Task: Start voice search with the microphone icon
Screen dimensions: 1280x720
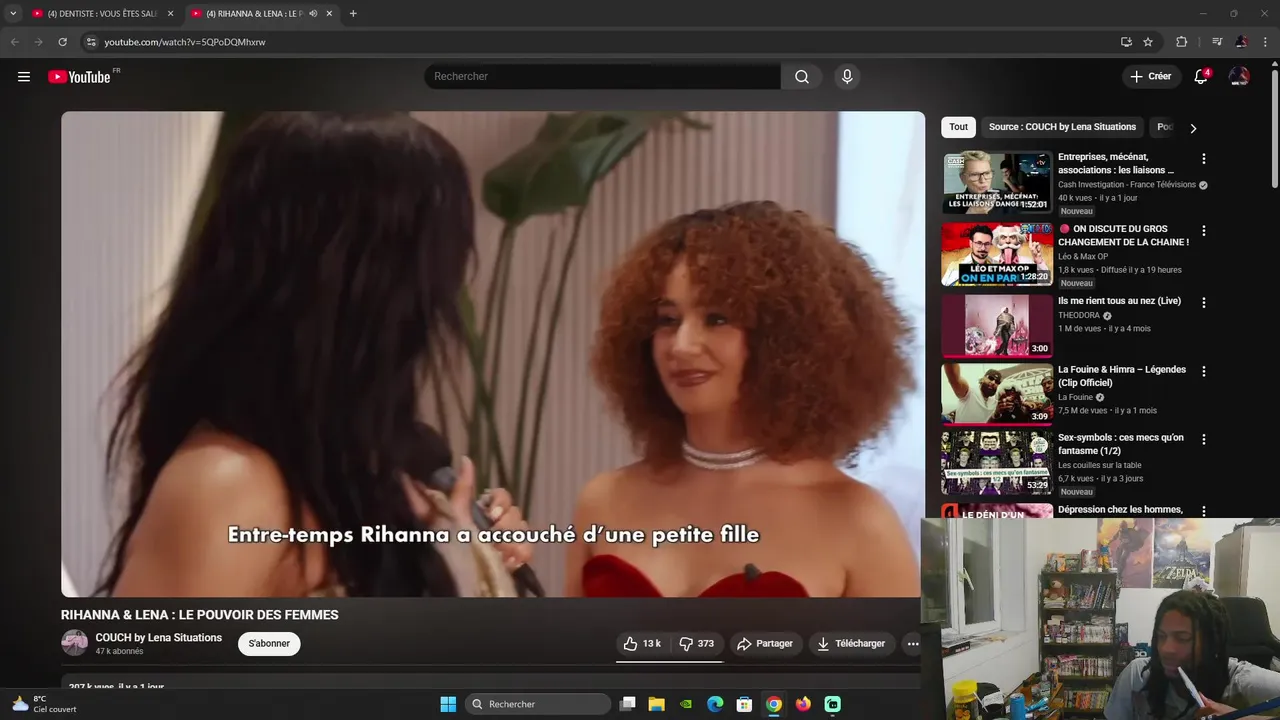Action: 847,77
